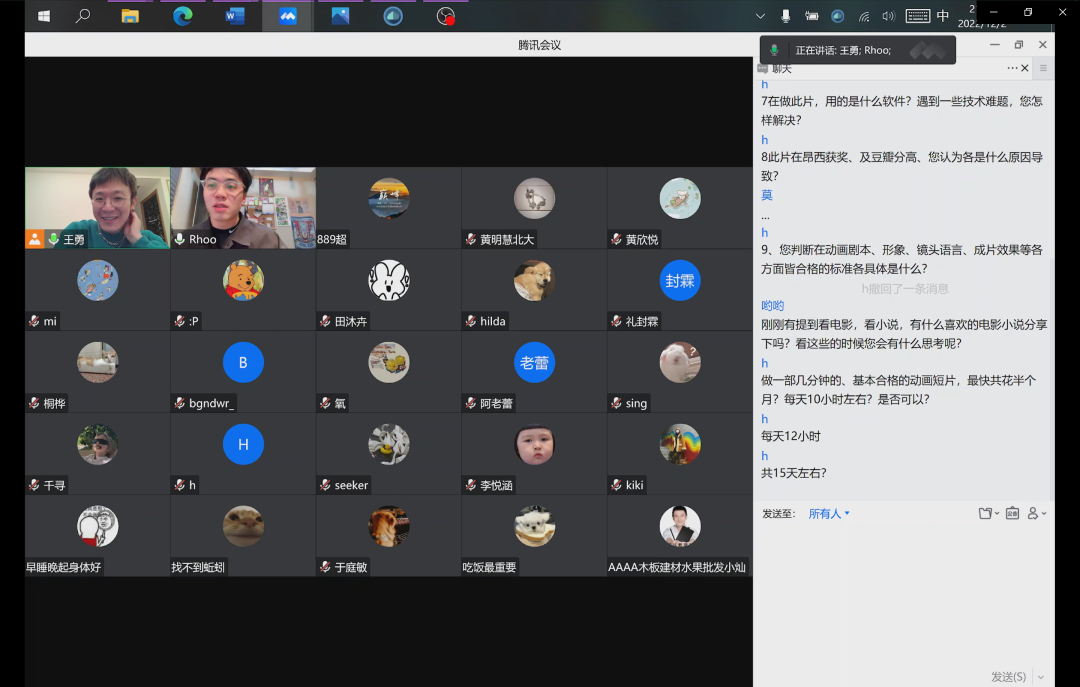The image size is (1080, 687).
Task: Click 王勇 green microphone icon
Action: [53, 239]
